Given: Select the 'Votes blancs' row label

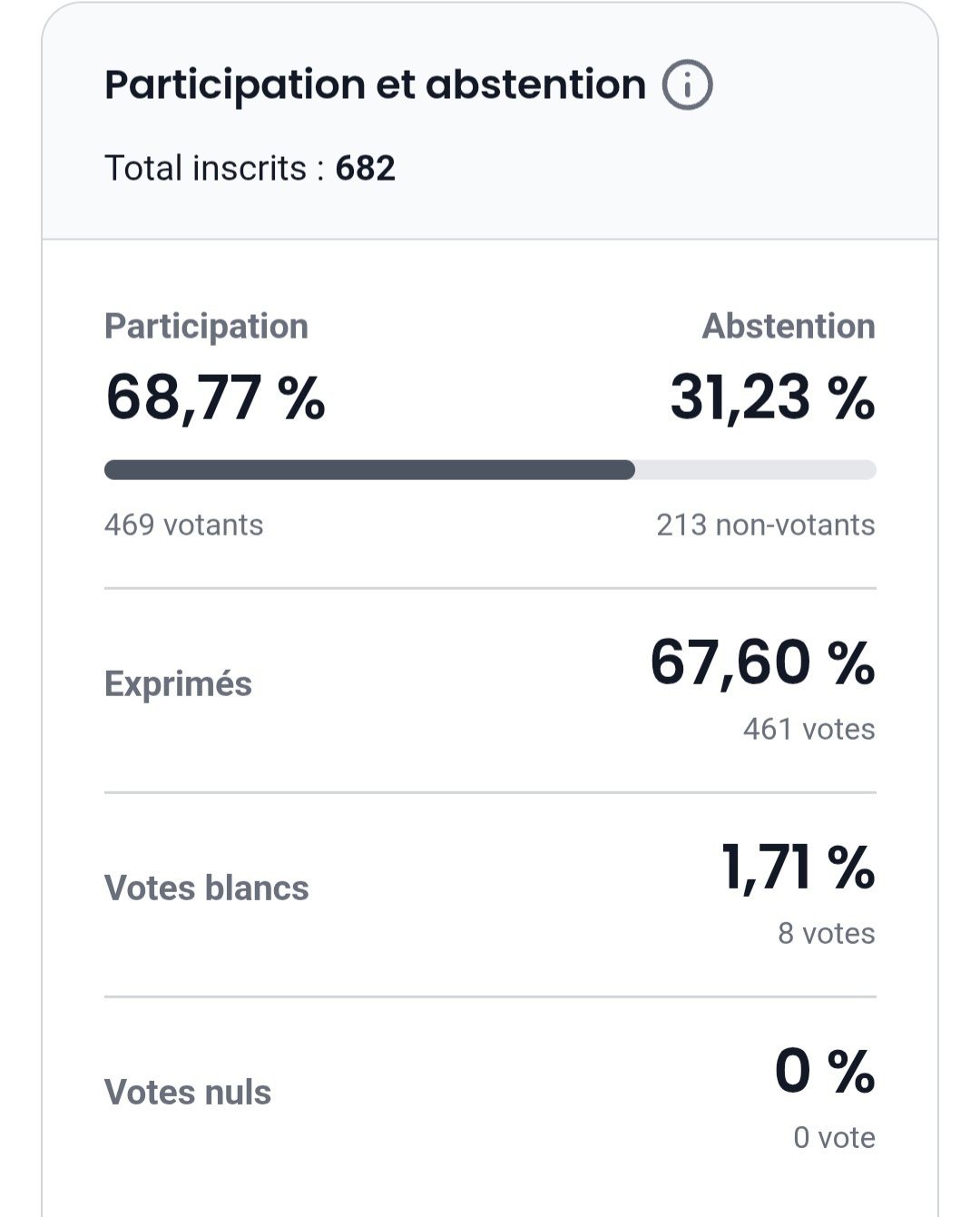Looking at the screenshot, I should click(206, 888).
